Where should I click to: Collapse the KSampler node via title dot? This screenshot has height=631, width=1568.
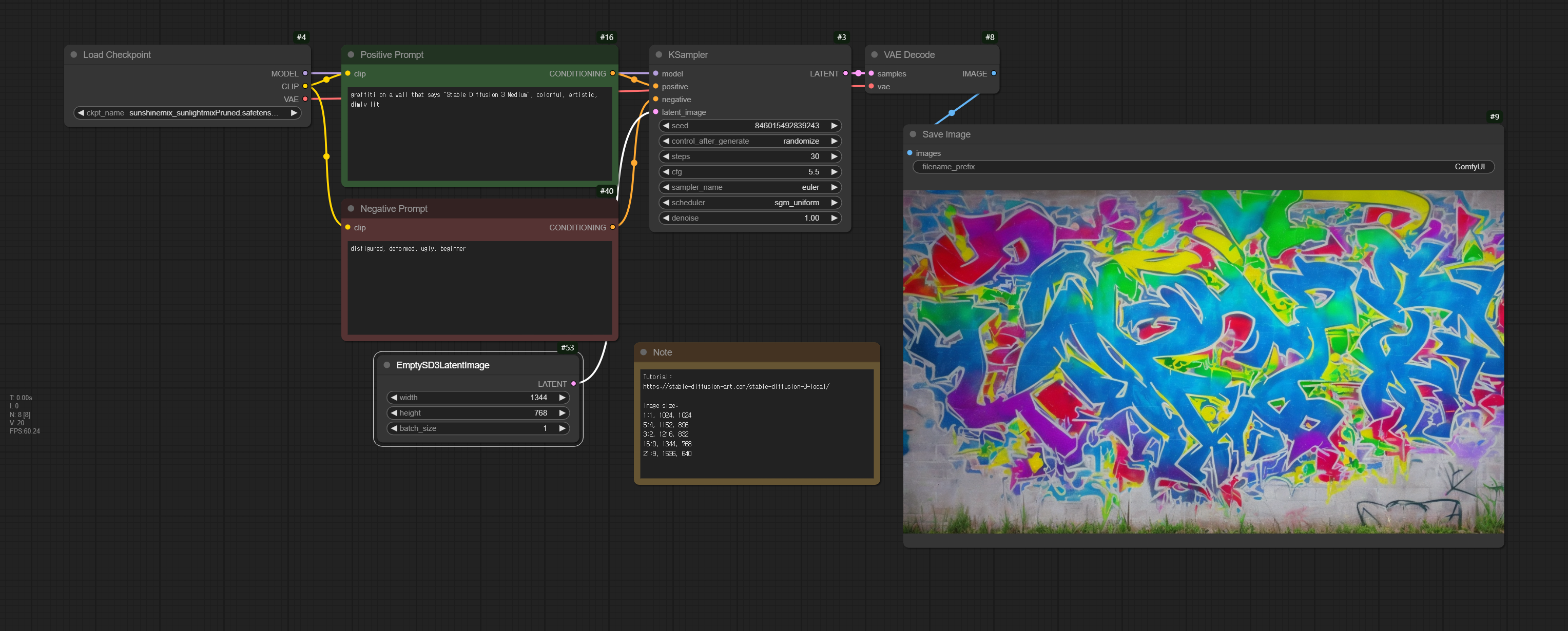coord(659,55)
